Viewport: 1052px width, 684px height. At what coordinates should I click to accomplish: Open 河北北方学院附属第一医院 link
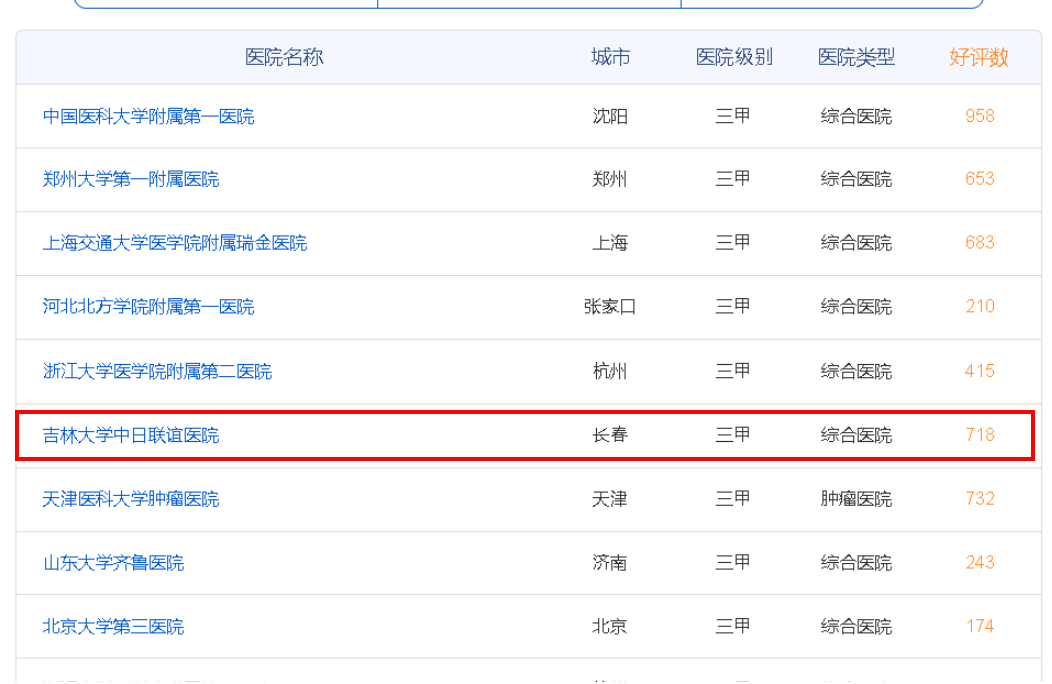tap(148, 307)
